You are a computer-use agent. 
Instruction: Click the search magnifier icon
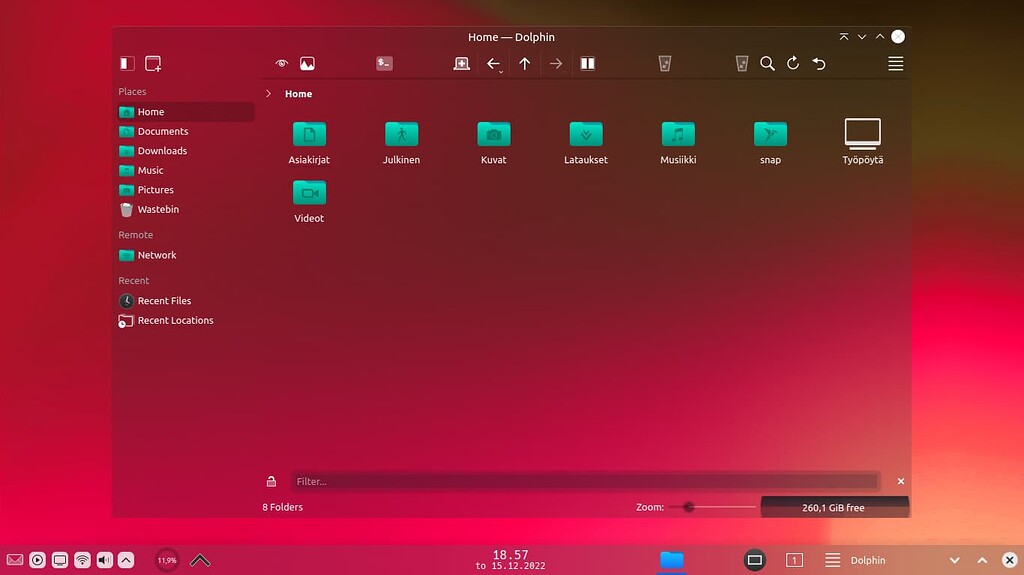(767, 64)
